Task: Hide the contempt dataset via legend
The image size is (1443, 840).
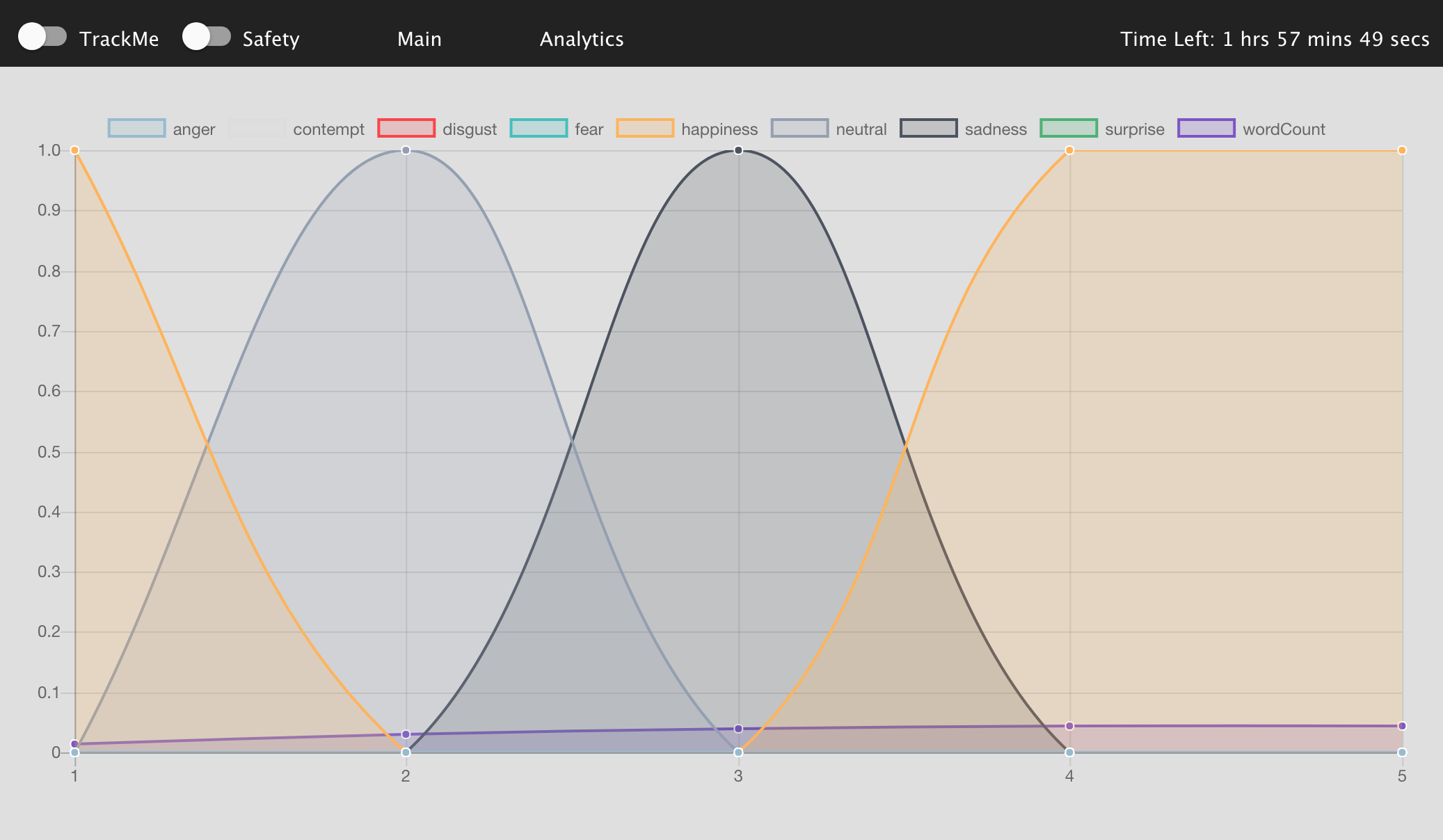Action: click(x=257, y=129)
